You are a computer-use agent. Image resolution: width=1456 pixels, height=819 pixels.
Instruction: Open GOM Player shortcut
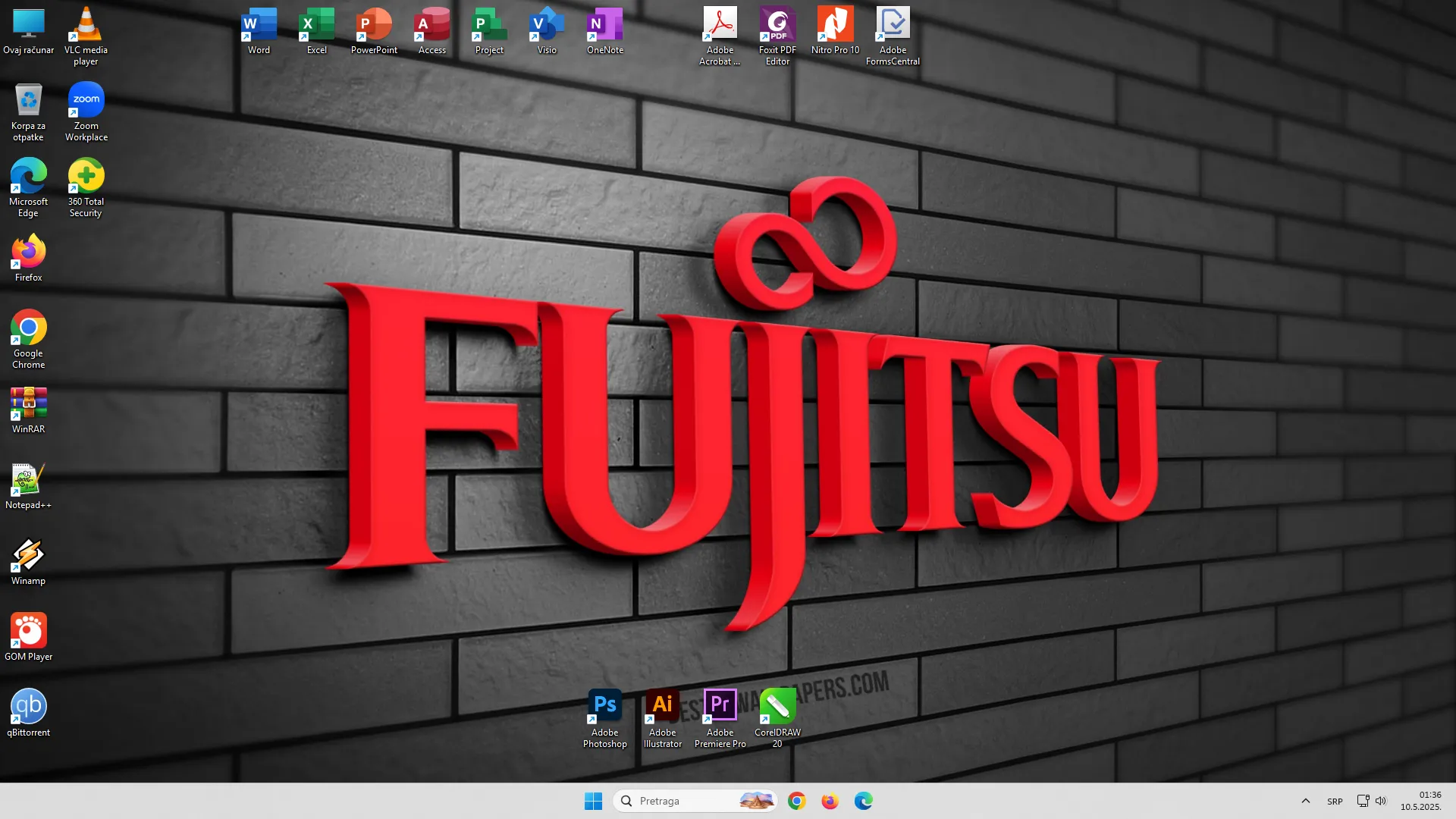[x=29, y=637]
